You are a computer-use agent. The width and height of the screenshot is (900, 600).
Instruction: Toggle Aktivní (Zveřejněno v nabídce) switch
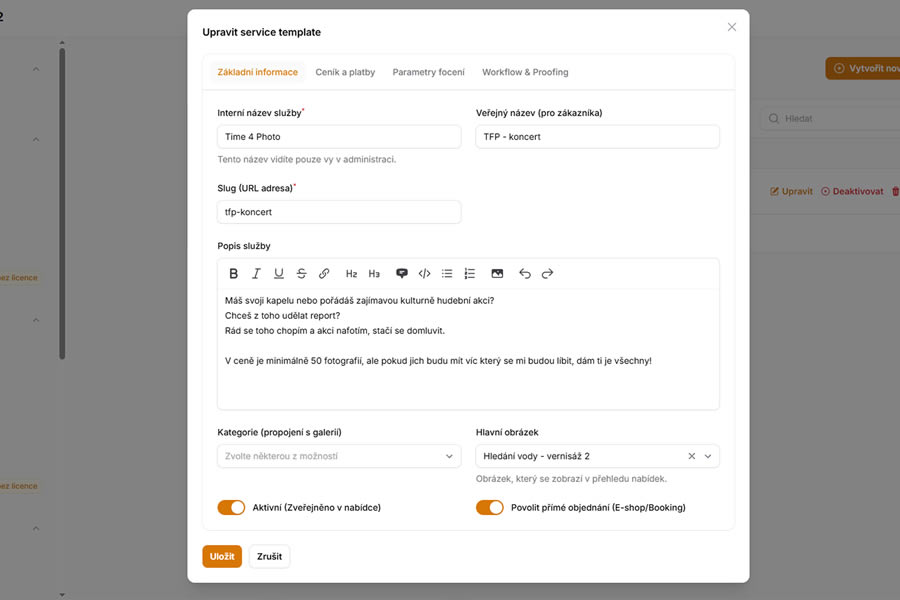(x=231, y=507)
